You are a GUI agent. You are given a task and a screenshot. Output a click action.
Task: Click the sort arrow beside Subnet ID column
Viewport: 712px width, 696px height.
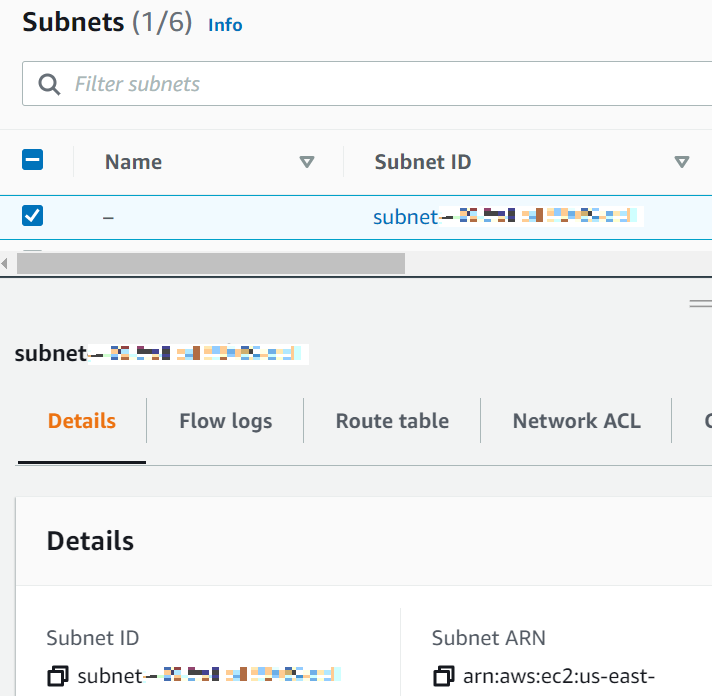[x=682, y=162]
